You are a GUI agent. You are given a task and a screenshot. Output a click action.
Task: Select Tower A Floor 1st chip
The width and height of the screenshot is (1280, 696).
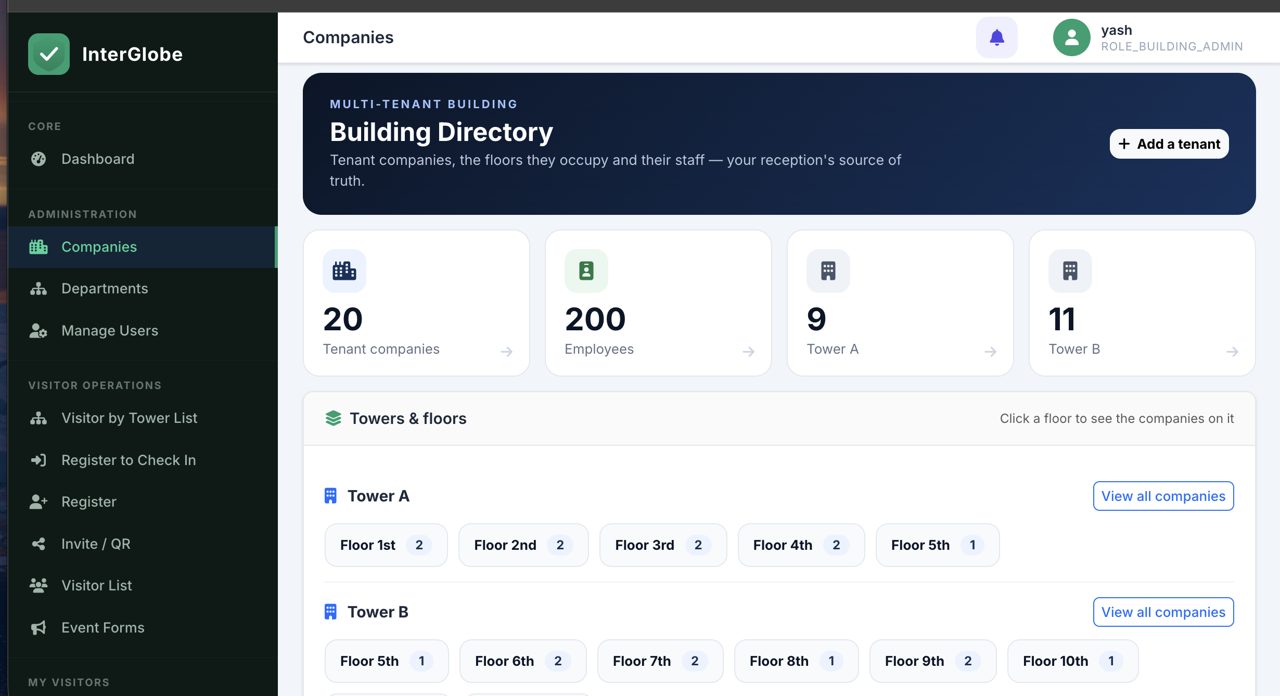point(386,545)
